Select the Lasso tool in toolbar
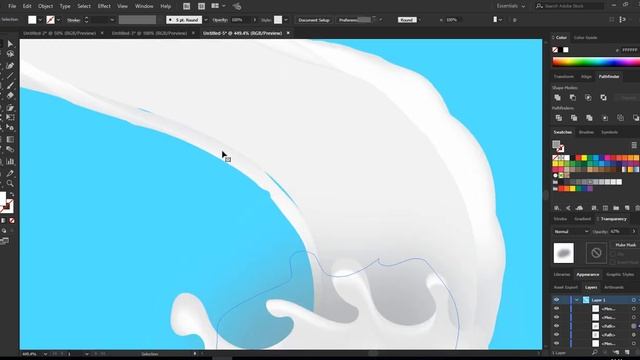Viewport: 640px width, 360px height. pos(10,54)
